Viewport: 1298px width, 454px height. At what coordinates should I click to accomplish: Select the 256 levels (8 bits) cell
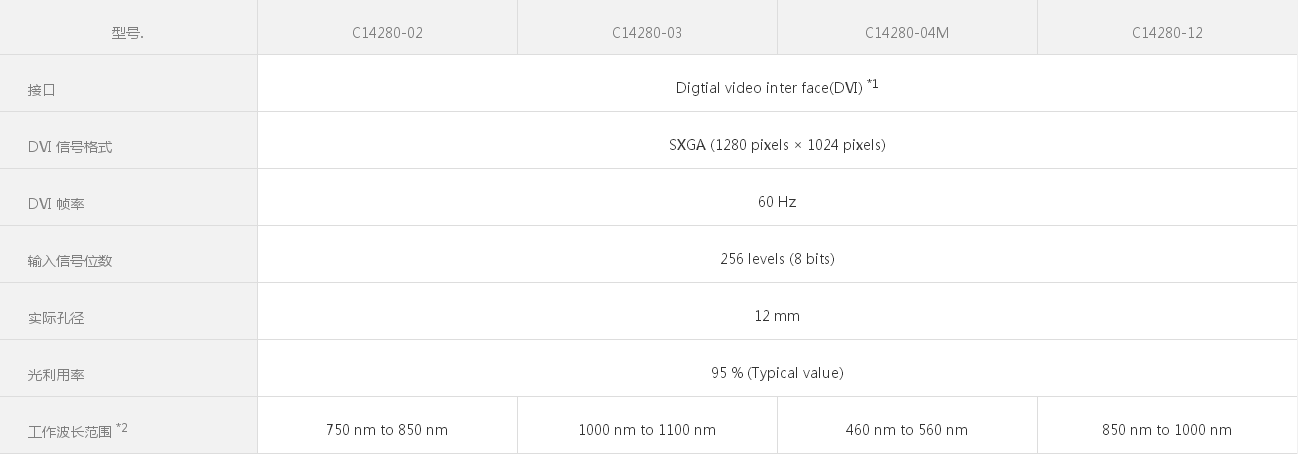tap(777, 259)
